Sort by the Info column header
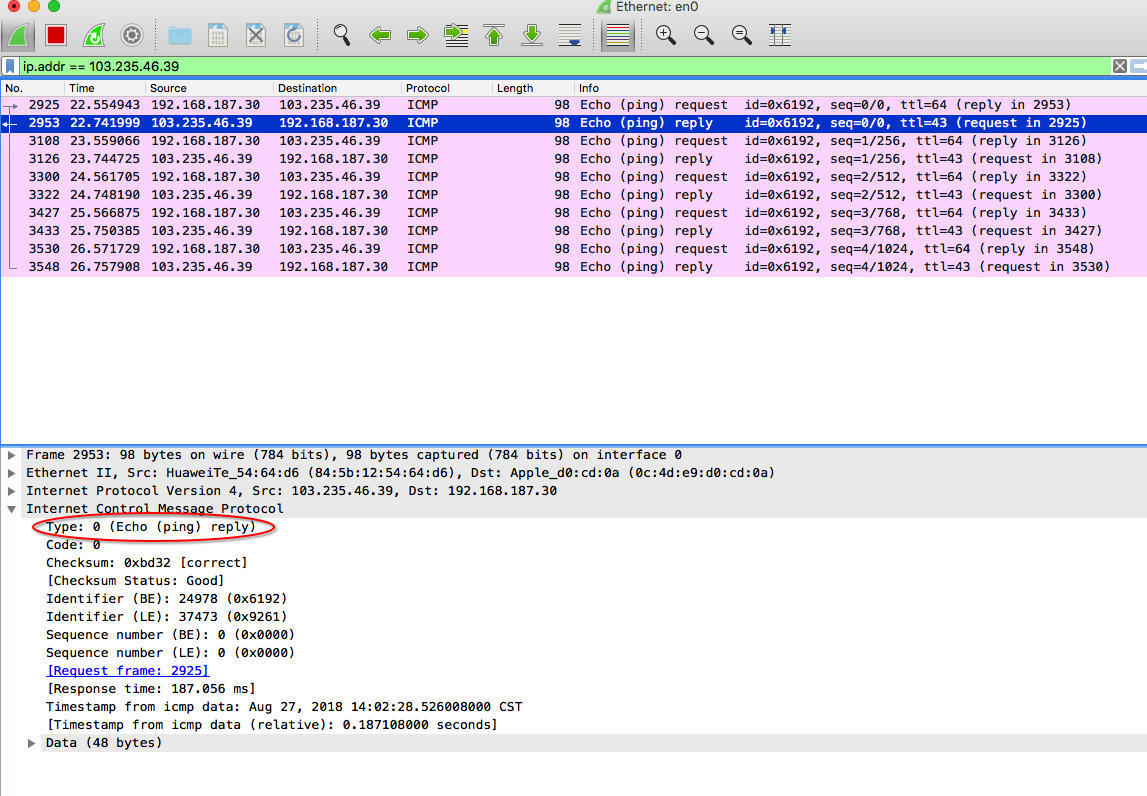 [x=861, y=88]
